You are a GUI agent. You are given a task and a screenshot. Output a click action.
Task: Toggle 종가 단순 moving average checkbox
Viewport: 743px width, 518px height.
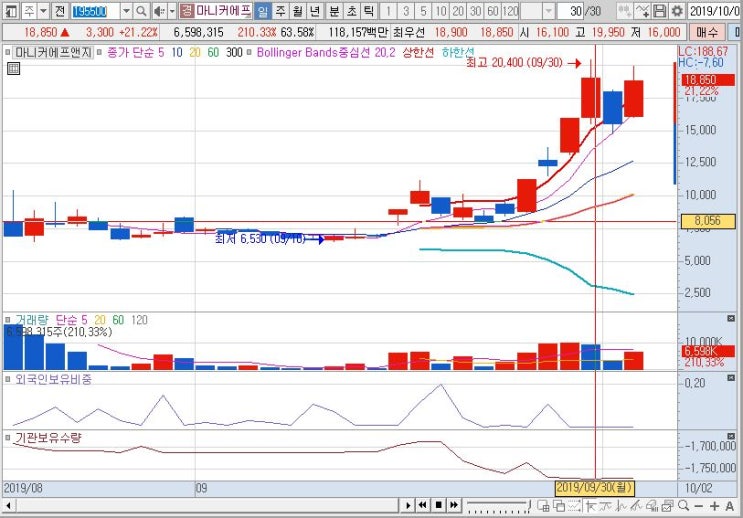[99, 52]
